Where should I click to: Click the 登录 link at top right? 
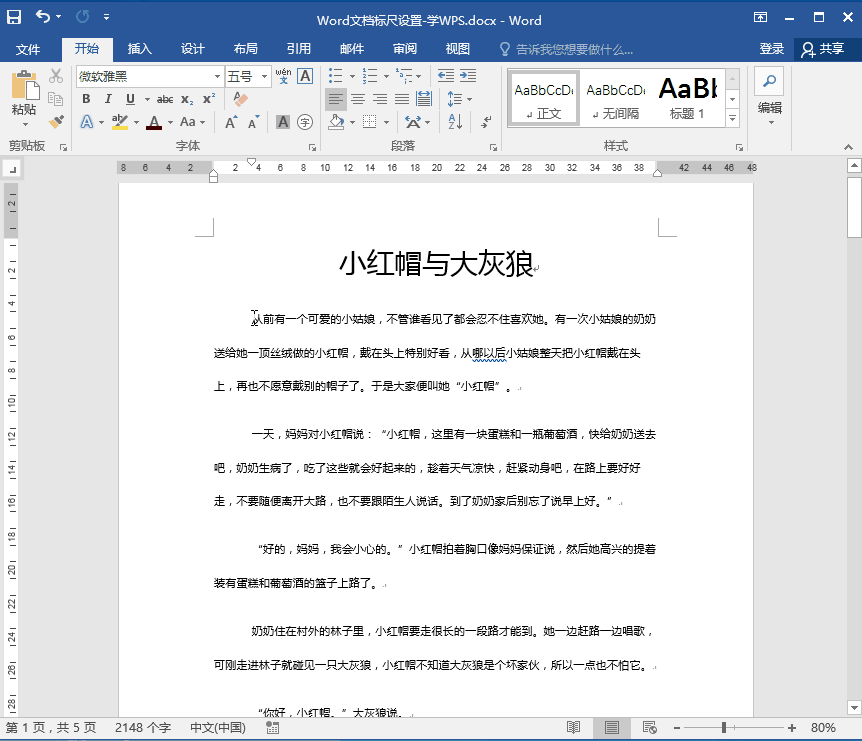click(771, 48)
